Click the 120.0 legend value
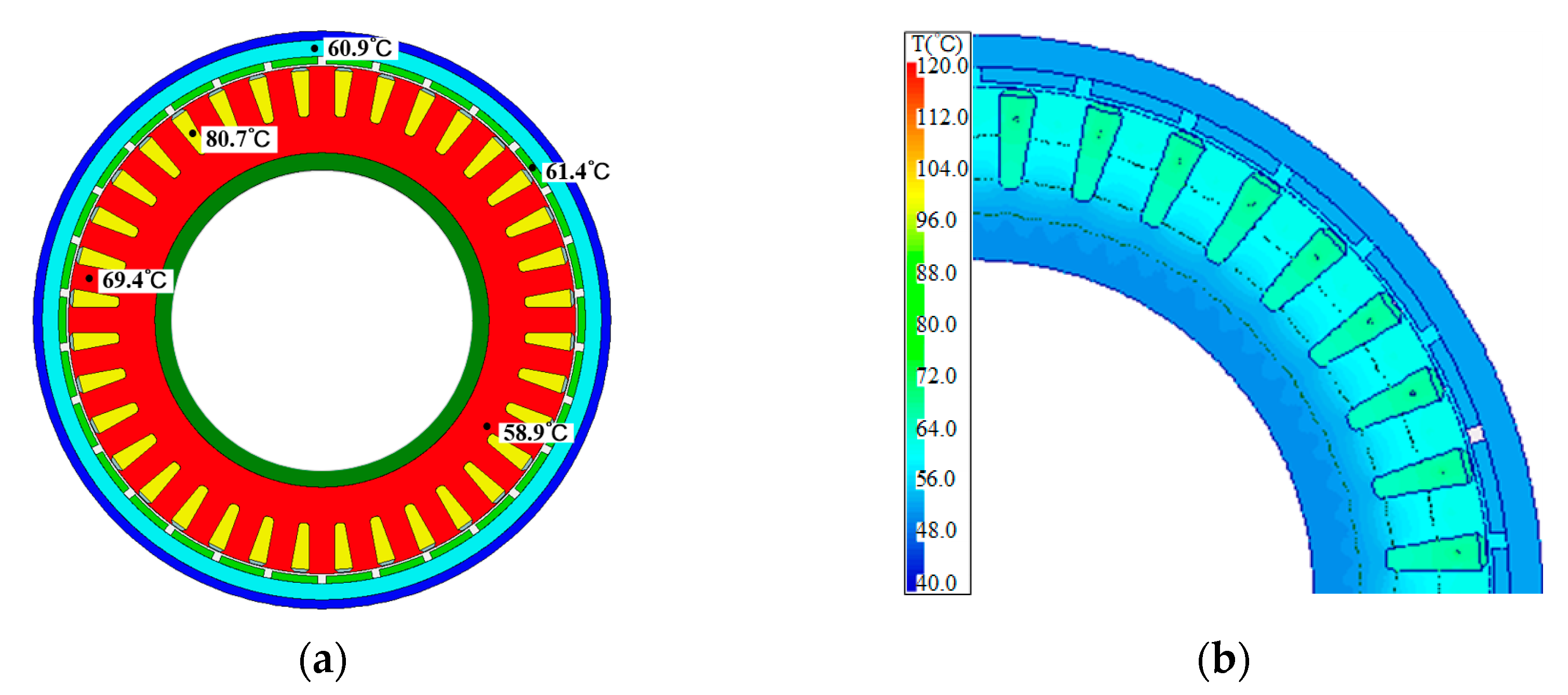 pyautogui.click(x=942, y=66)
